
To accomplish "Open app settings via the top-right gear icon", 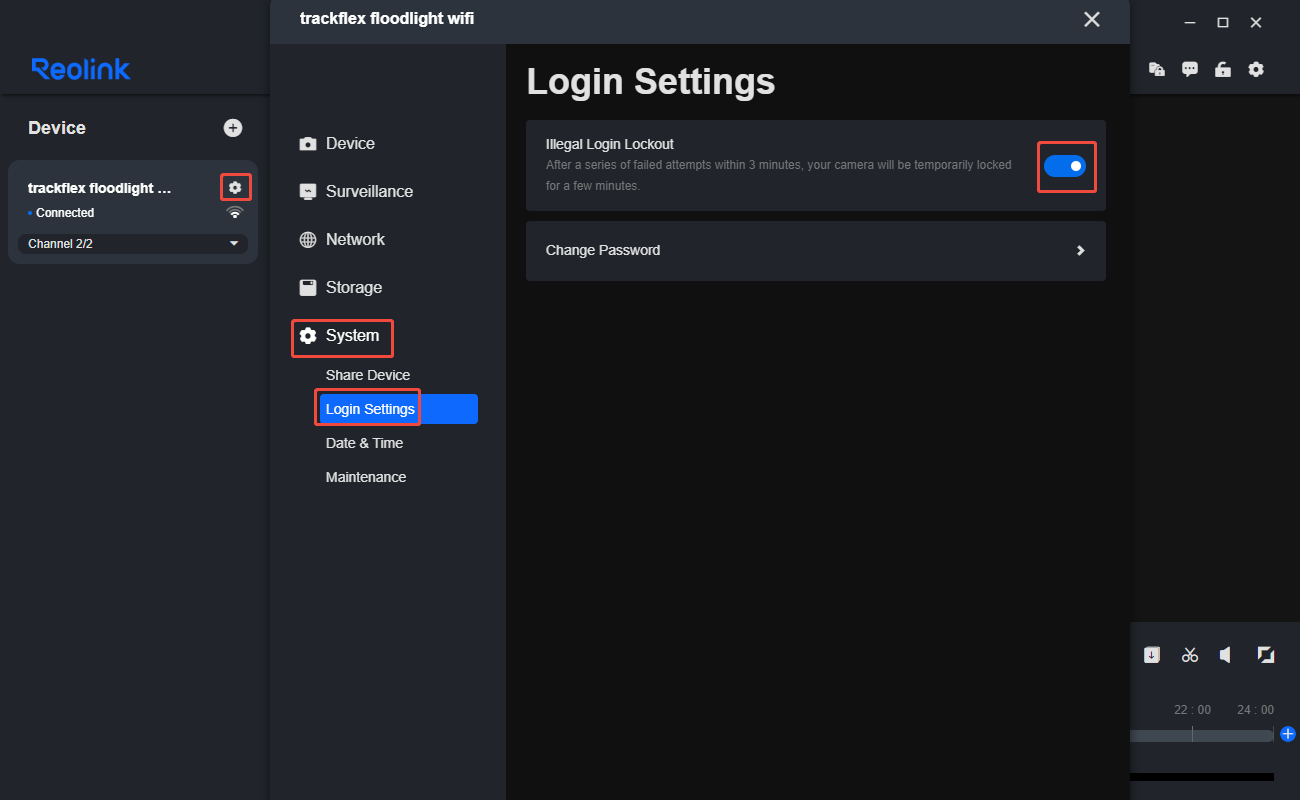I will (x=1256, y=69).
